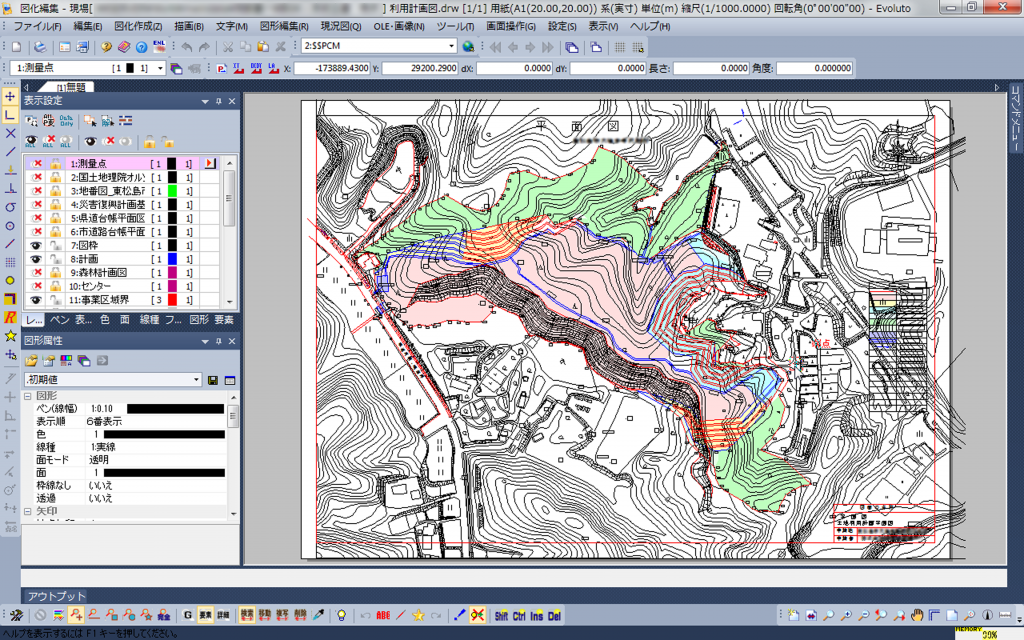Click the green color swatch of layer 3:地番図
This screenshot has width=1024, height=640.
pos(172,190)
